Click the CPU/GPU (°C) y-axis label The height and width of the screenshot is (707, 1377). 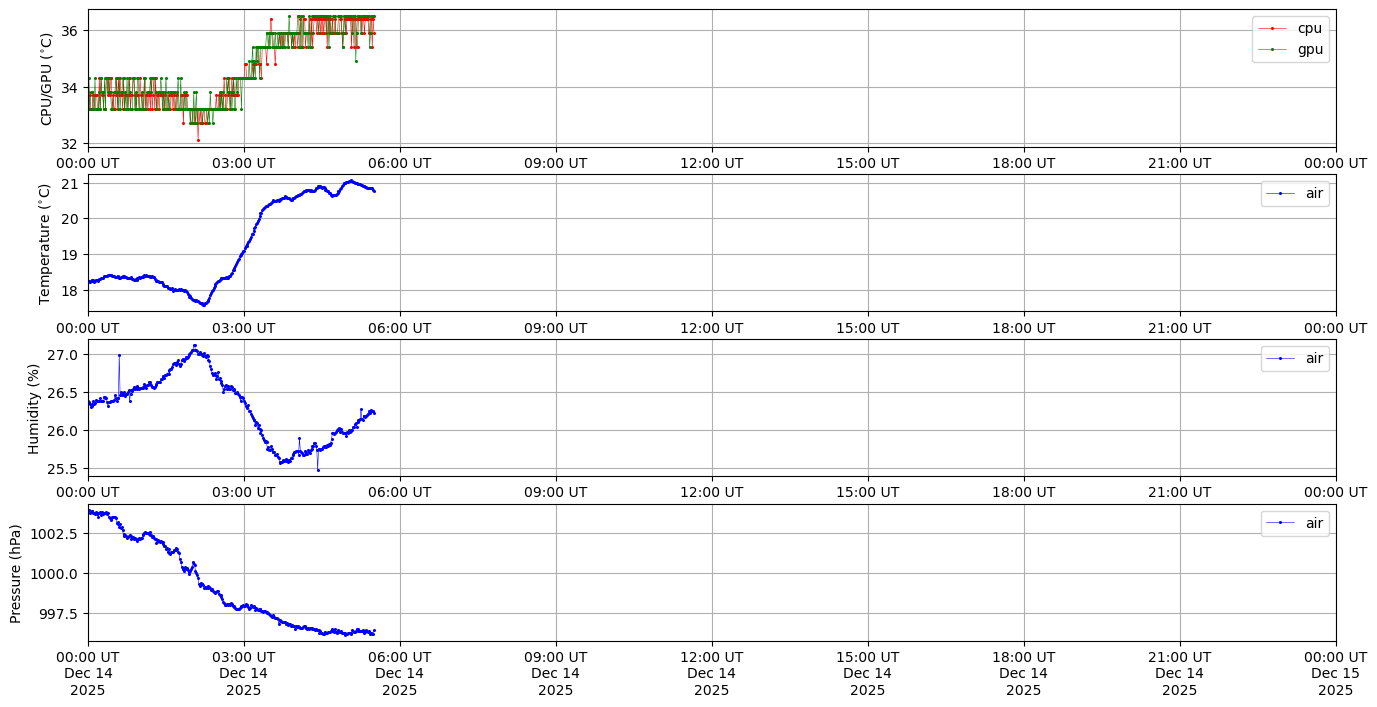tap(46, 79)
